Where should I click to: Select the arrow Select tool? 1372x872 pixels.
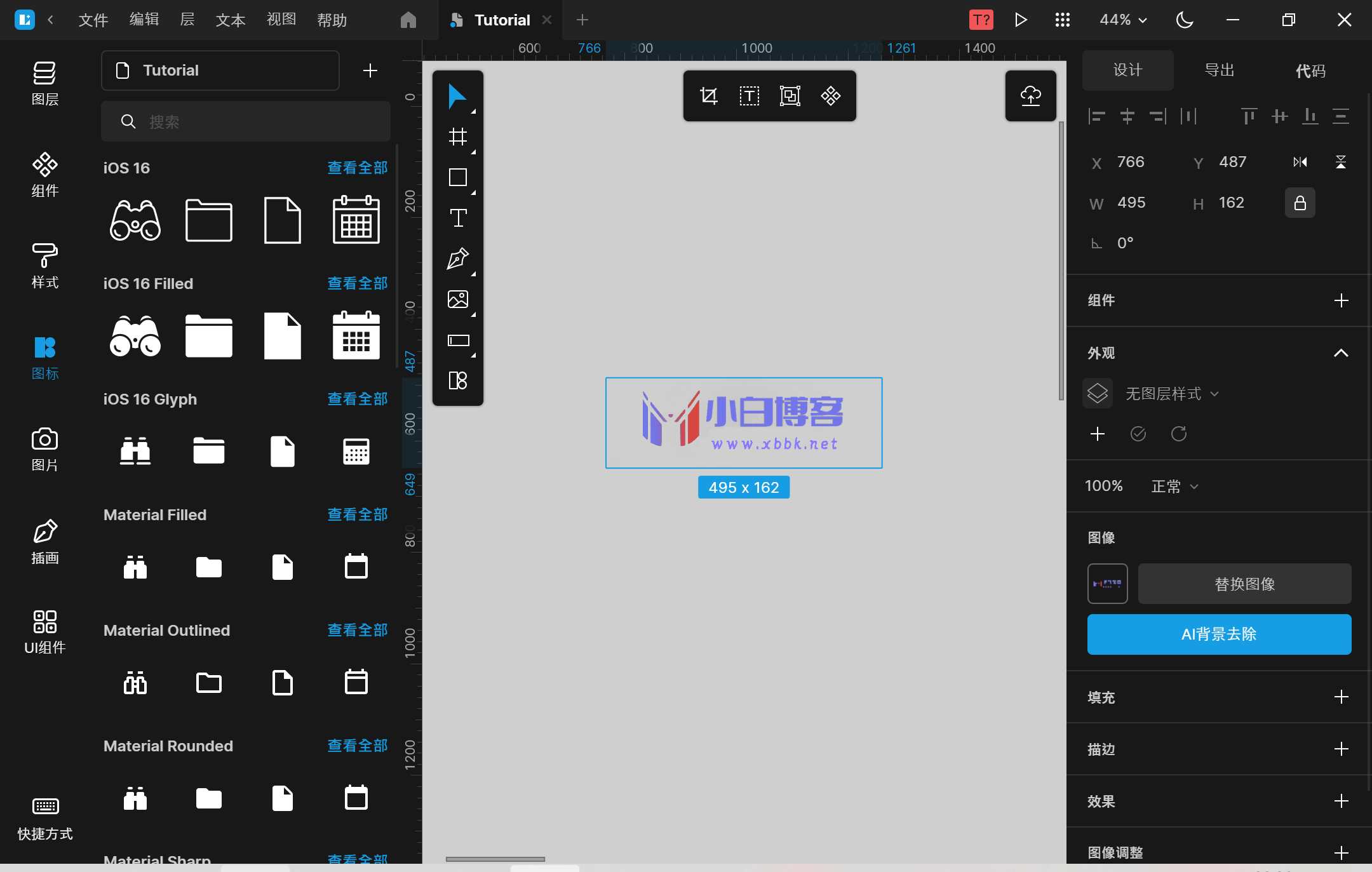[x=457, y=96]
